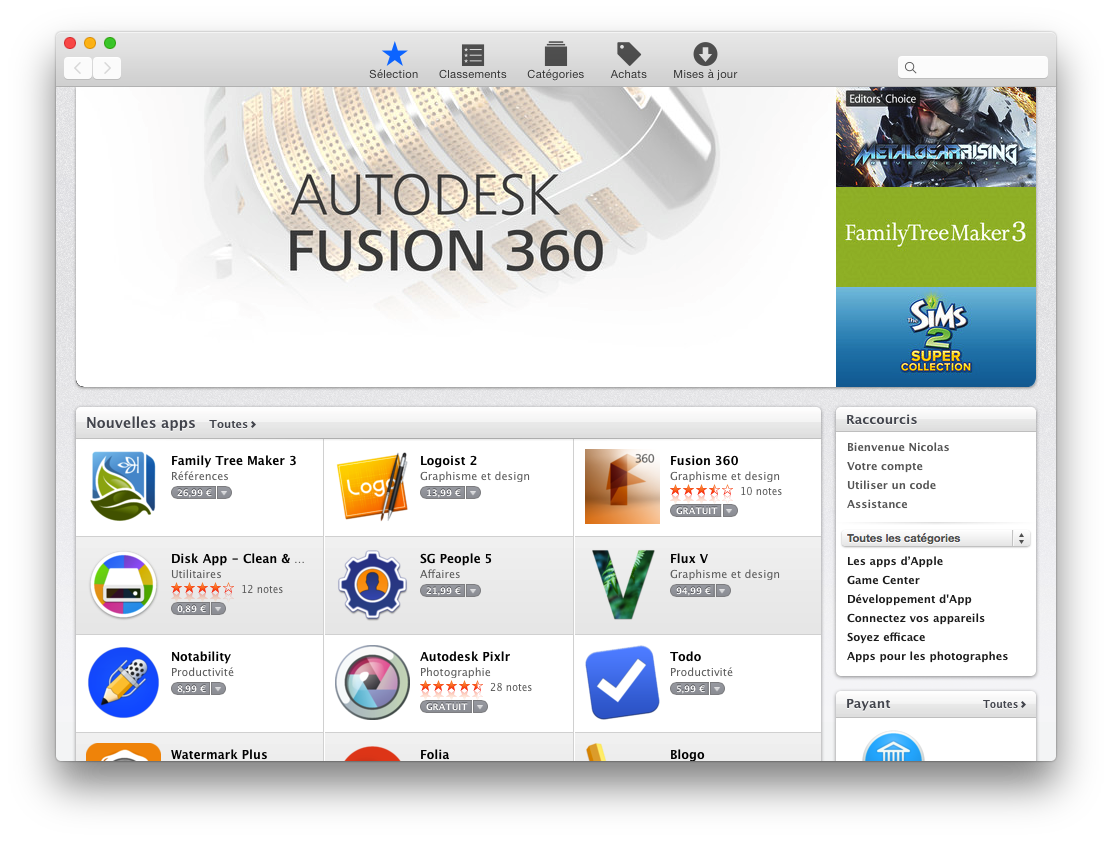Expand the Notability price dropdown arrow
The width and height of the screenshot is (1112, 841).
coord(218,689)
